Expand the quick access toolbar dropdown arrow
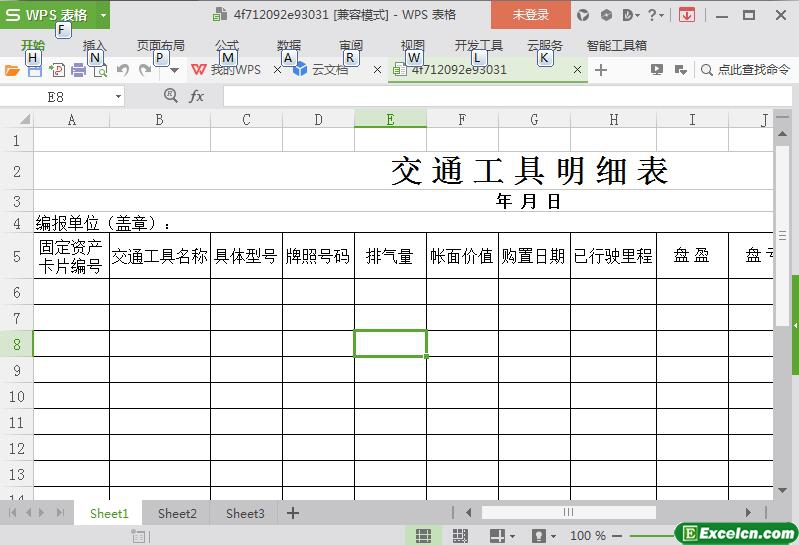799x545 pixels. click(x=174, y=70)
